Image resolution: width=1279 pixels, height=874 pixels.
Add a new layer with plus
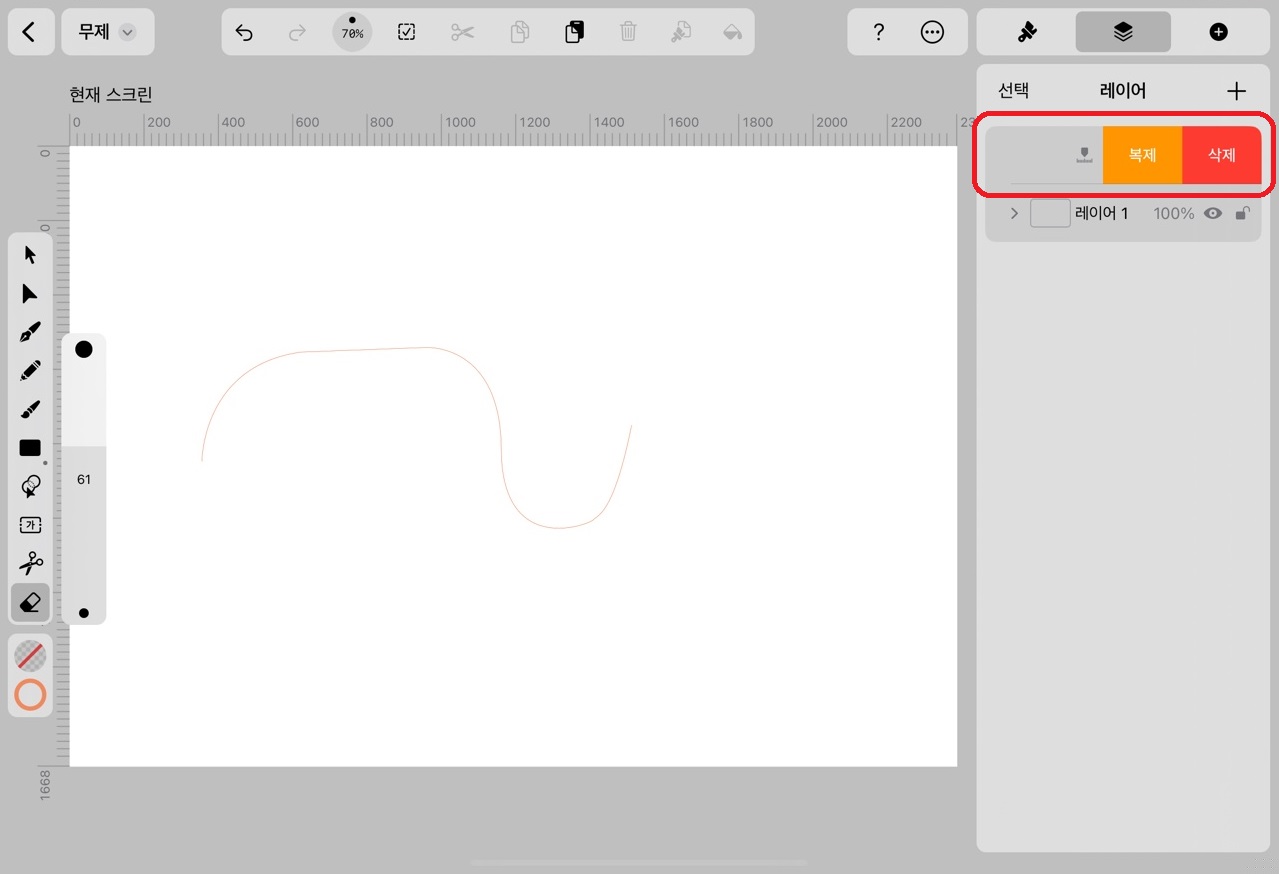coord(1236,91)
